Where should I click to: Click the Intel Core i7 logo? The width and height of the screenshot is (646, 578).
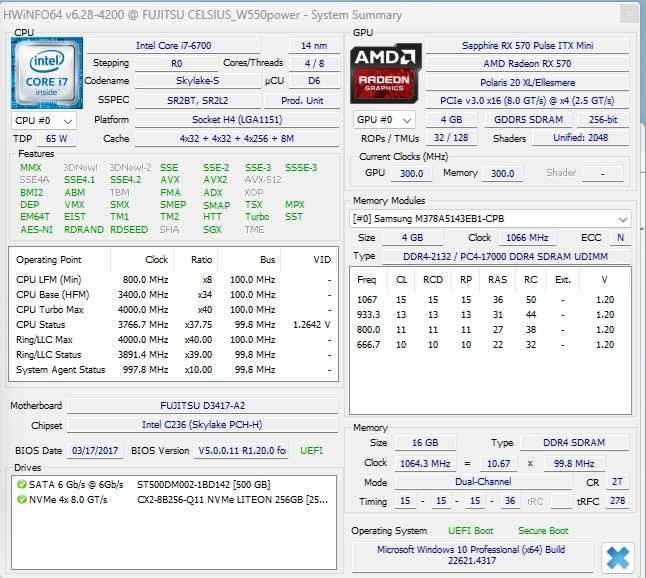[x=47, y=73]
